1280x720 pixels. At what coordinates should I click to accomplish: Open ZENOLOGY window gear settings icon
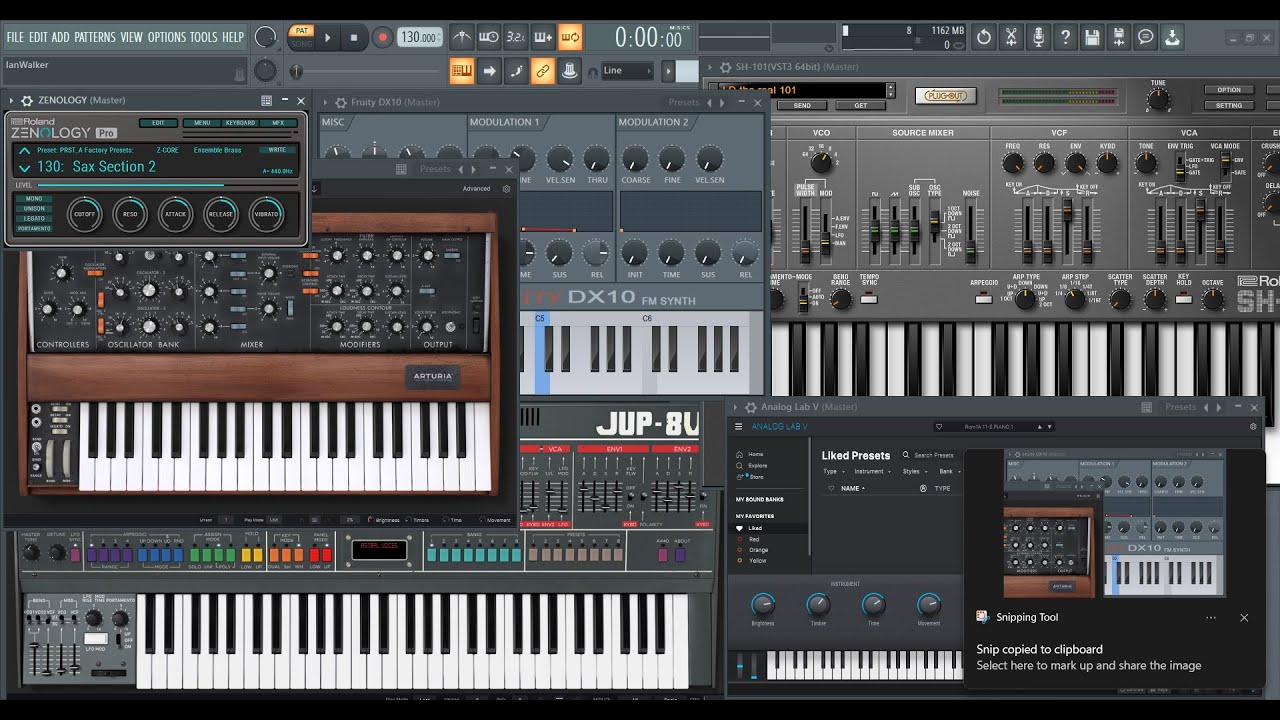coord(27,100)
